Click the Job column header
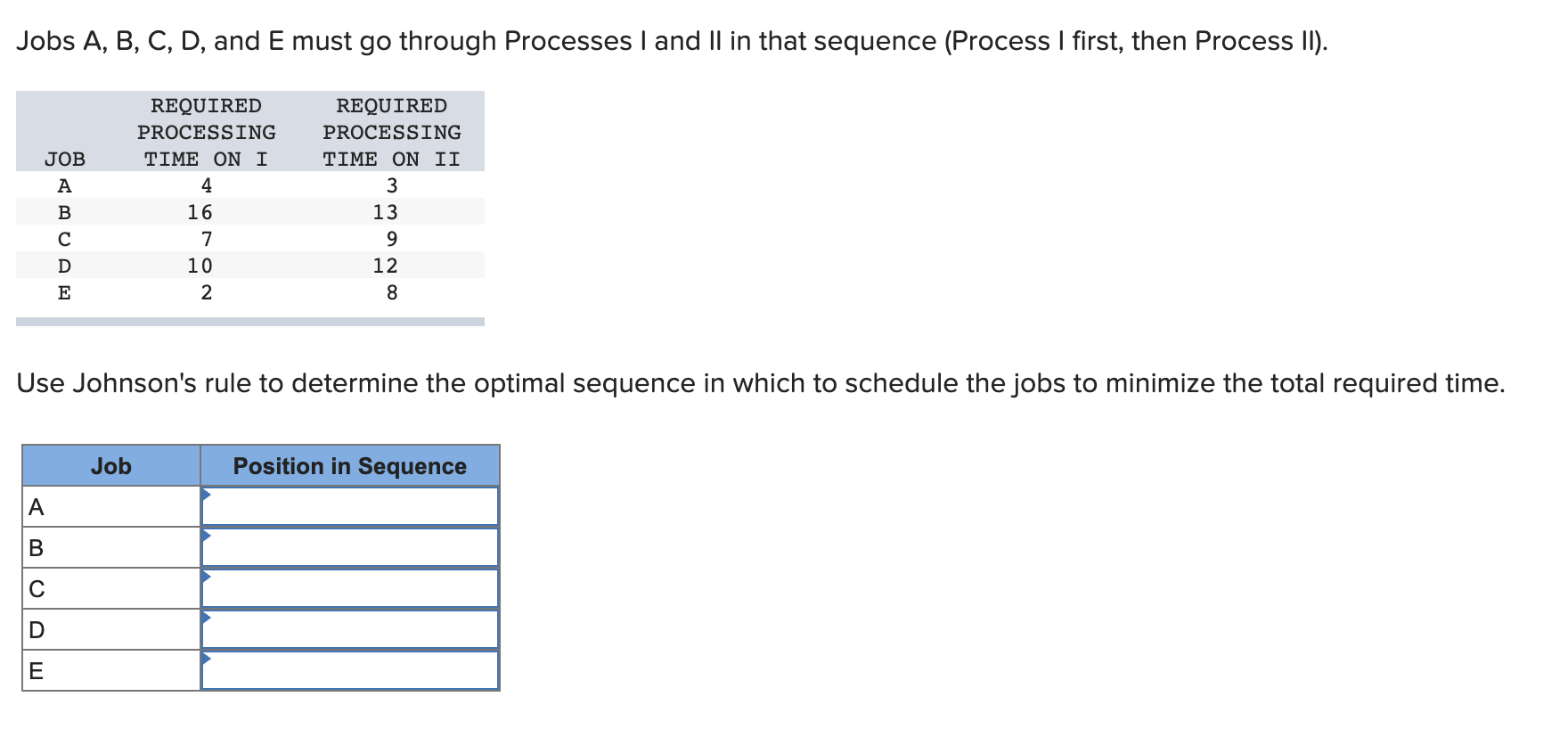The width and height of the screenshot is (1568, 754). point(110,465)
